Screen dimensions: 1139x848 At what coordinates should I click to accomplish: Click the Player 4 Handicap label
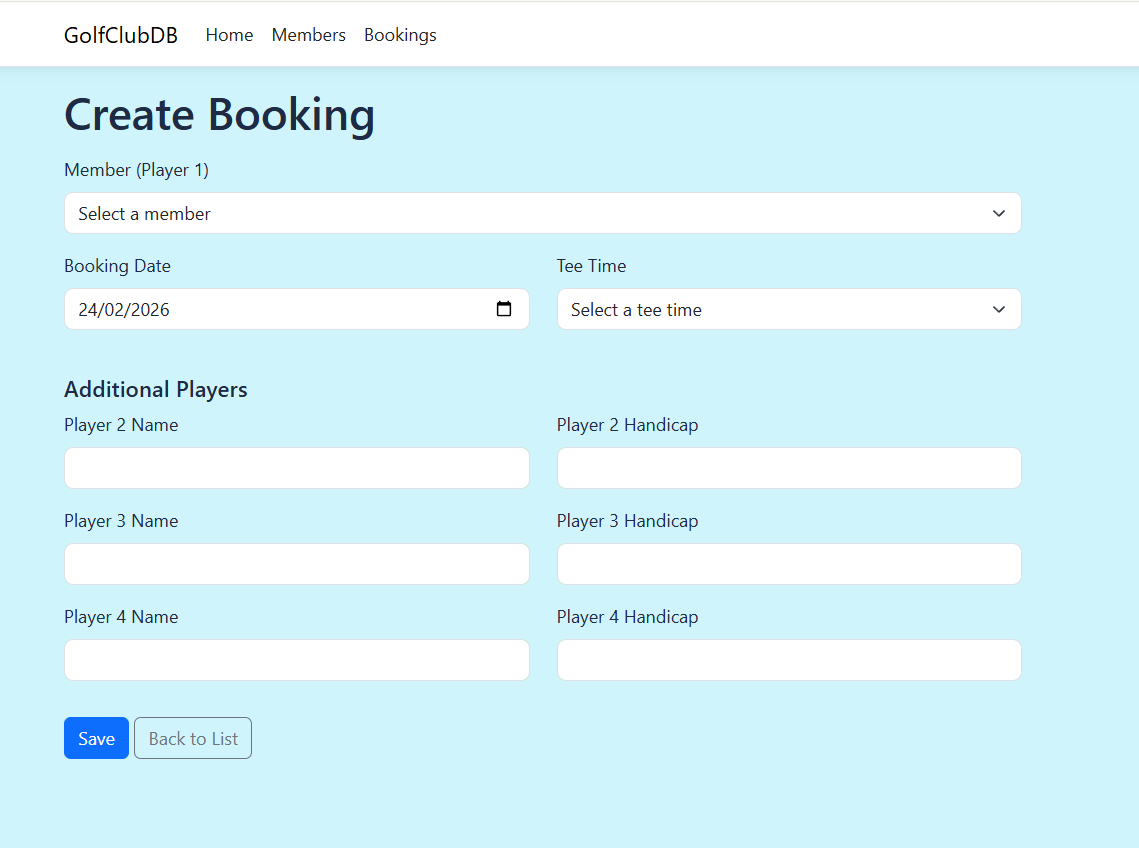pos(628,617)
